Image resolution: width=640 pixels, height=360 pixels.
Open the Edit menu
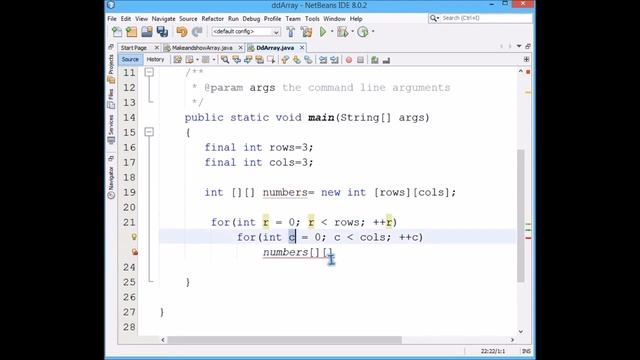pos(126,19)
